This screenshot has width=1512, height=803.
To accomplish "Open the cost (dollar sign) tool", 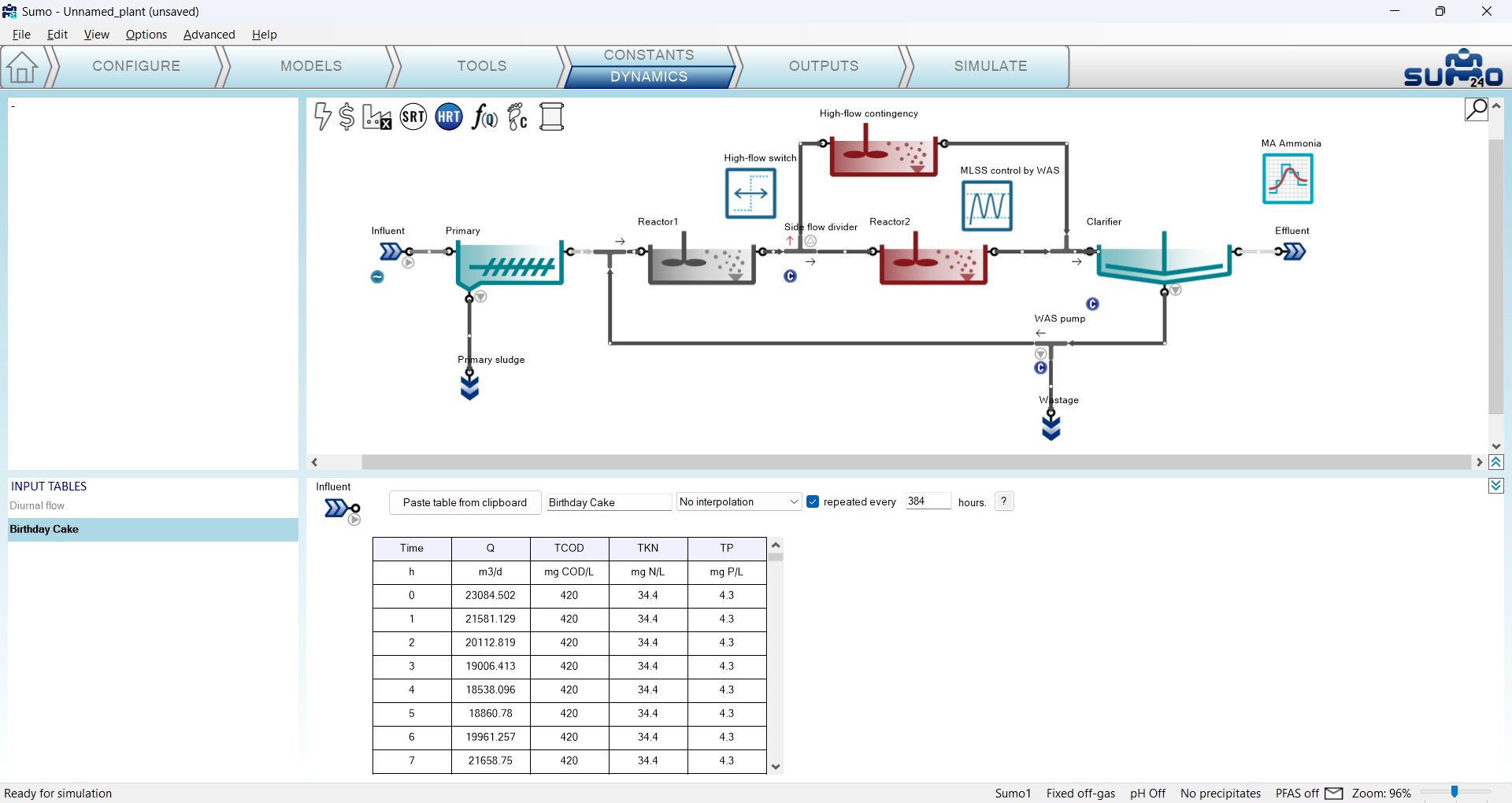I will coord(346,117).
